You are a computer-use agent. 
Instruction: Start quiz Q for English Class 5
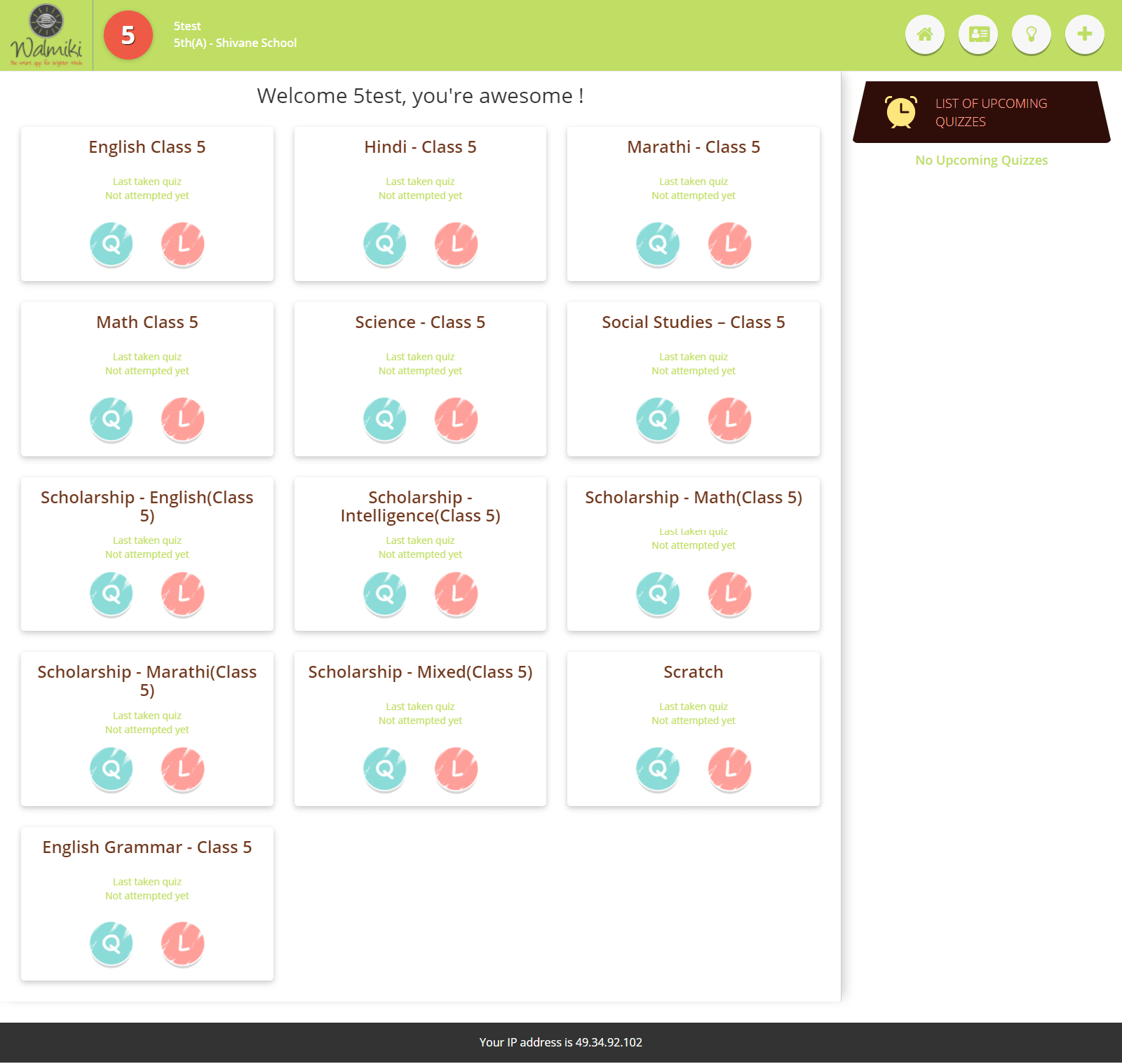(111, 244)
